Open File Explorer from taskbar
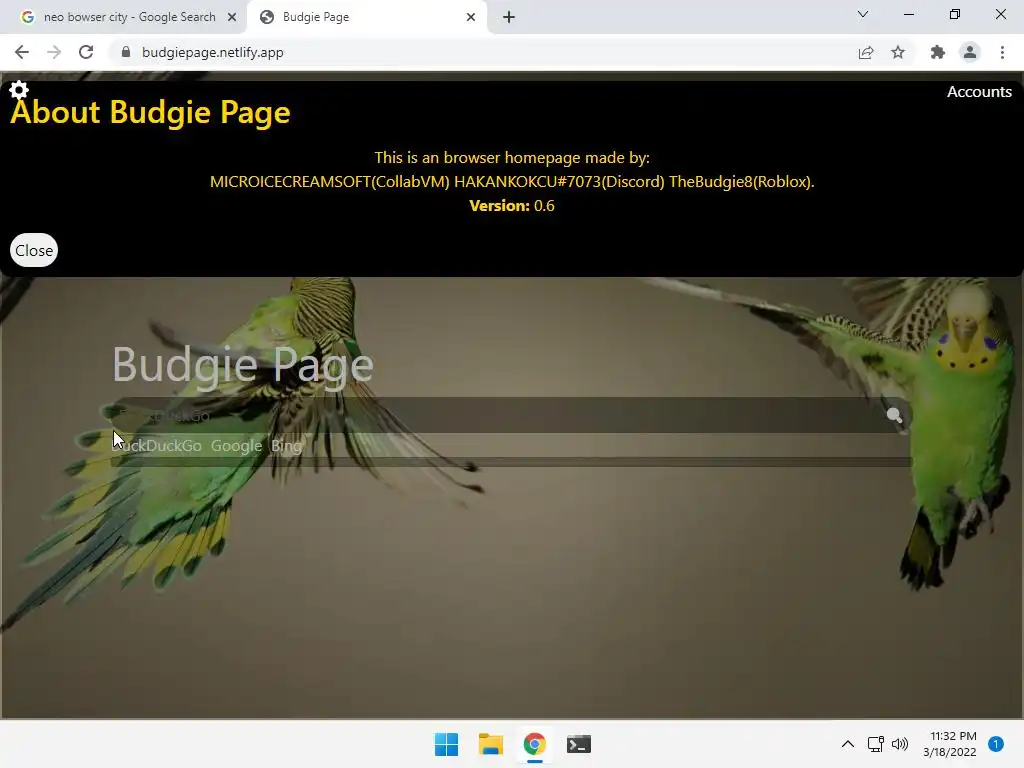This screenshot has width=1024, height=768. [490, 744]
